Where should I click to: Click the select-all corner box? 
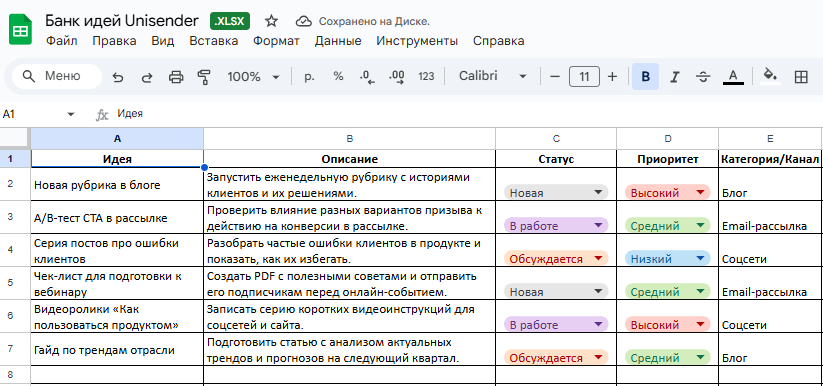click(15, 139)
